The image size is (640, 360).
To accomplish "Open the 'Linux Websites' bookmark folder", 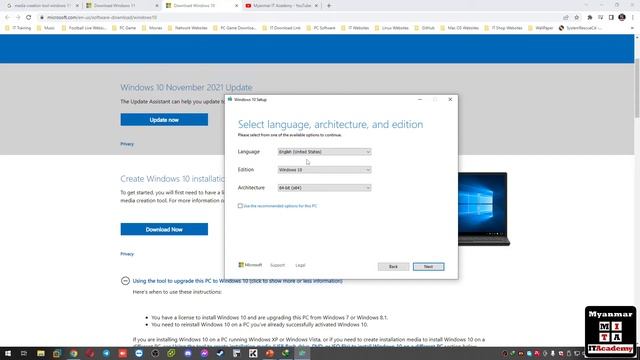I will [x=391, y=28].
